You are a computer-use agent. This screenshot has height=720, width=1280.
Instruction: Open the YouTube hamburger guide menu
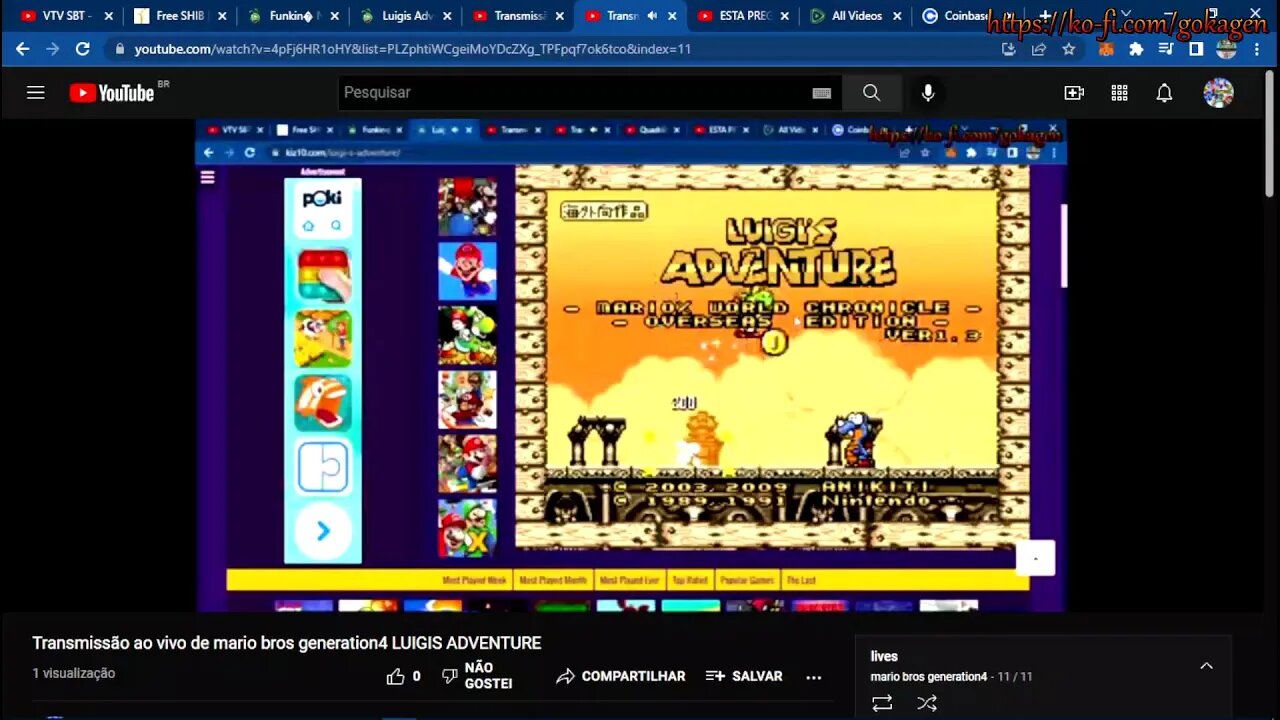(x=36, y=93)
